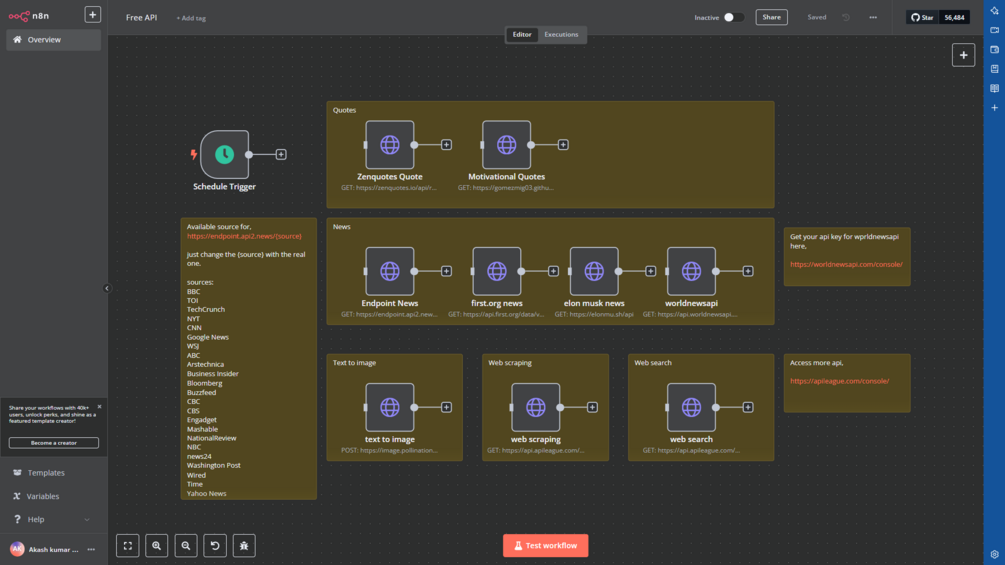Select the News sticky note title

click(x=342, y=227)
